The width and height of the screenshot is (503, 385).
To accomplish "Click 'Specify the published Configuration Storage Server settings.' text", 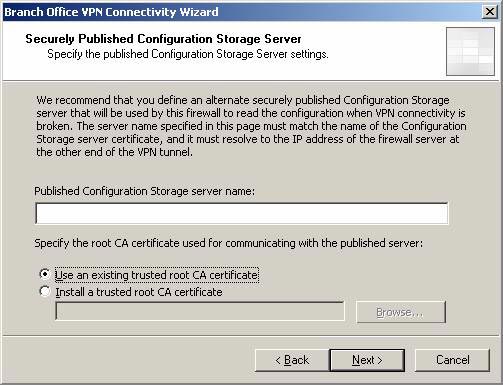I will [x=188, y=54].
